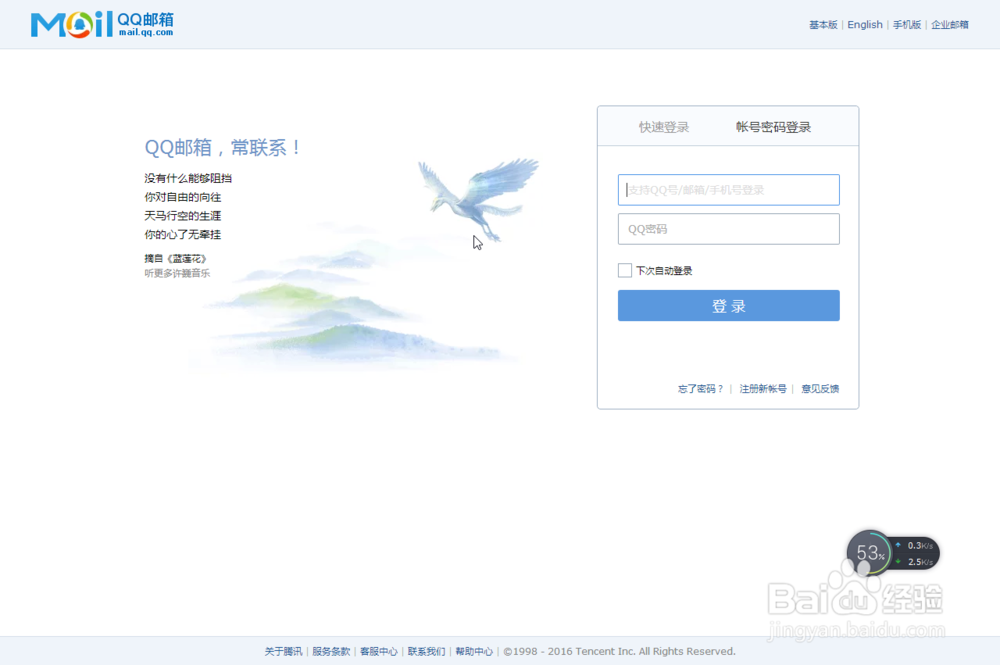The height and width of the screenshot is (665, 1000).
Task: Click the flying crane illustration
Action: click(x=478, y=199)
